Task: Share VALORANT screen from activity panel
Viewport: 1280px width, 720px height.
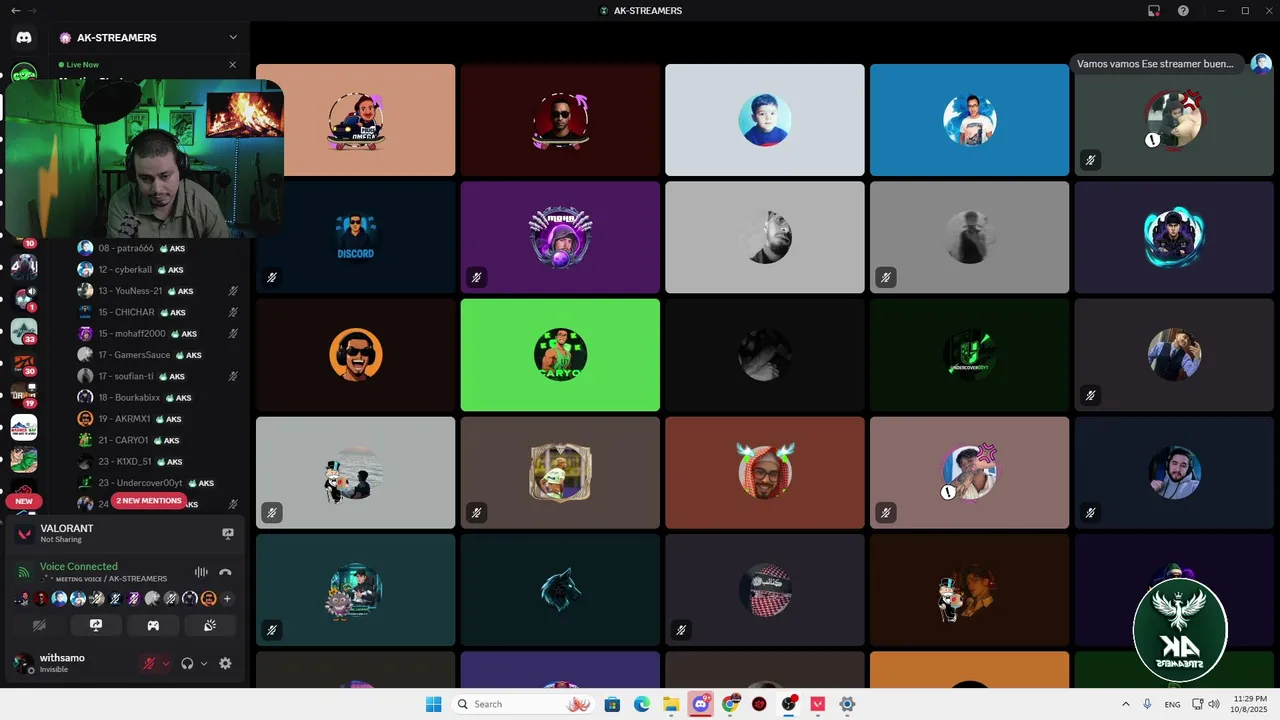Action: click(228, 534)
